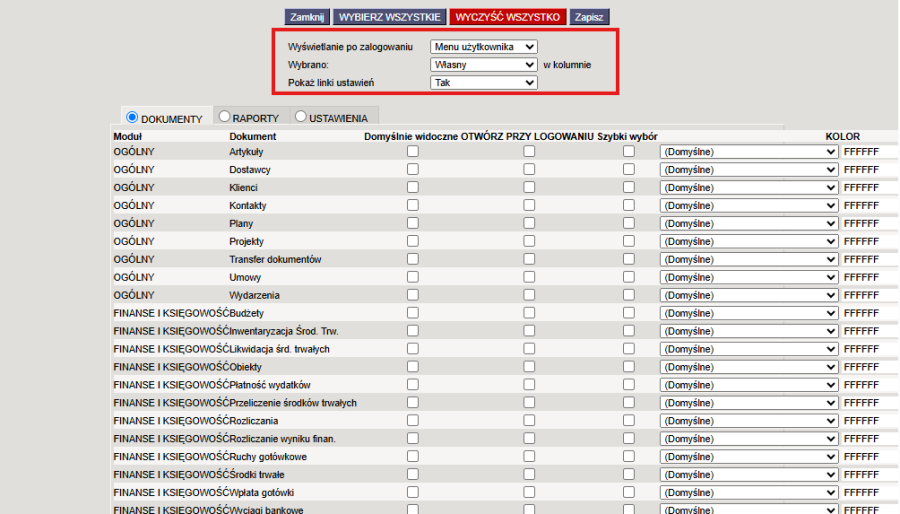
Task: Click the Szybki wybór column header
Action: pos(627,137)
